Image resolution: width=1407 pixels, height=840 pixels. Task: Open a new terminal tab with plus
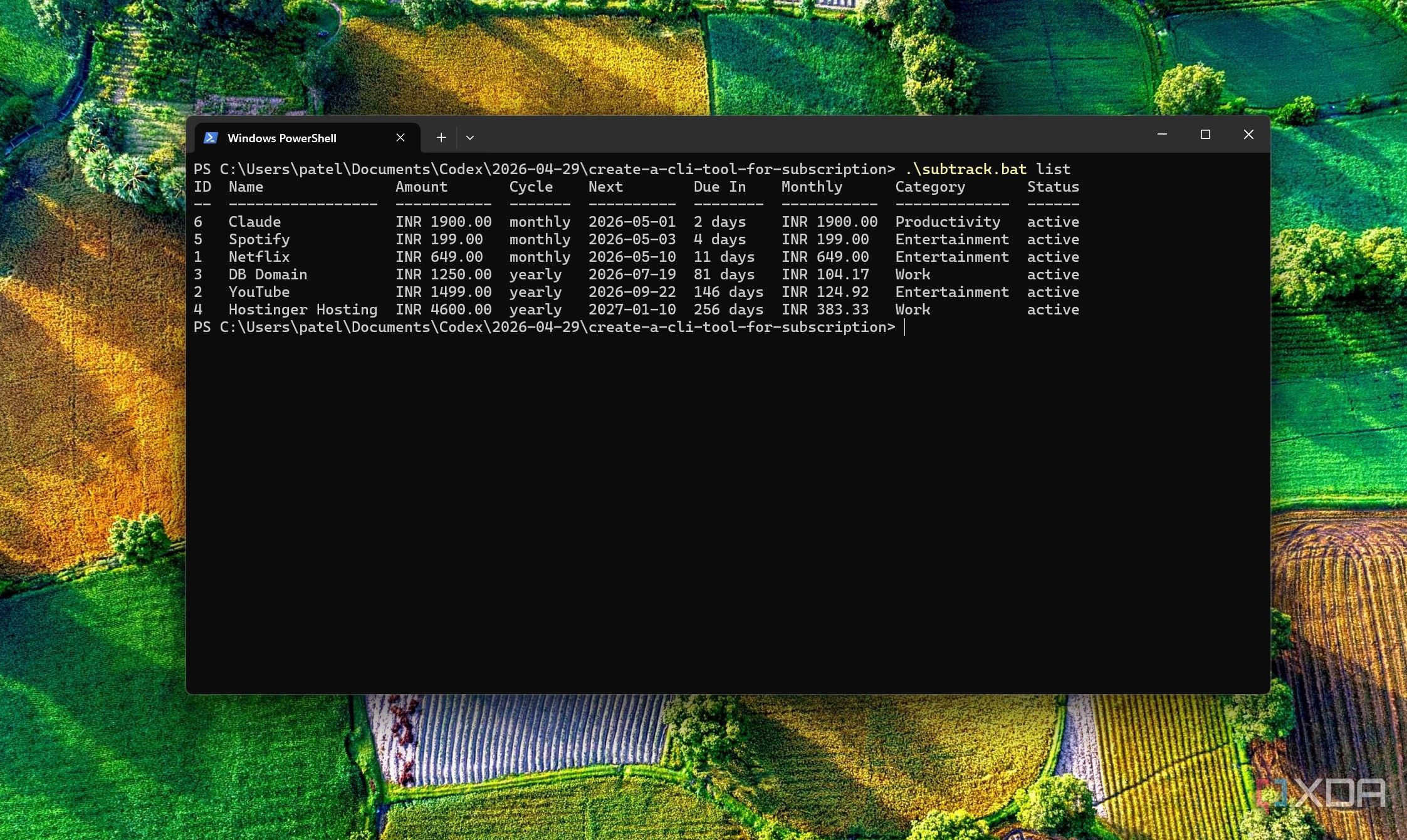[441, 138]
